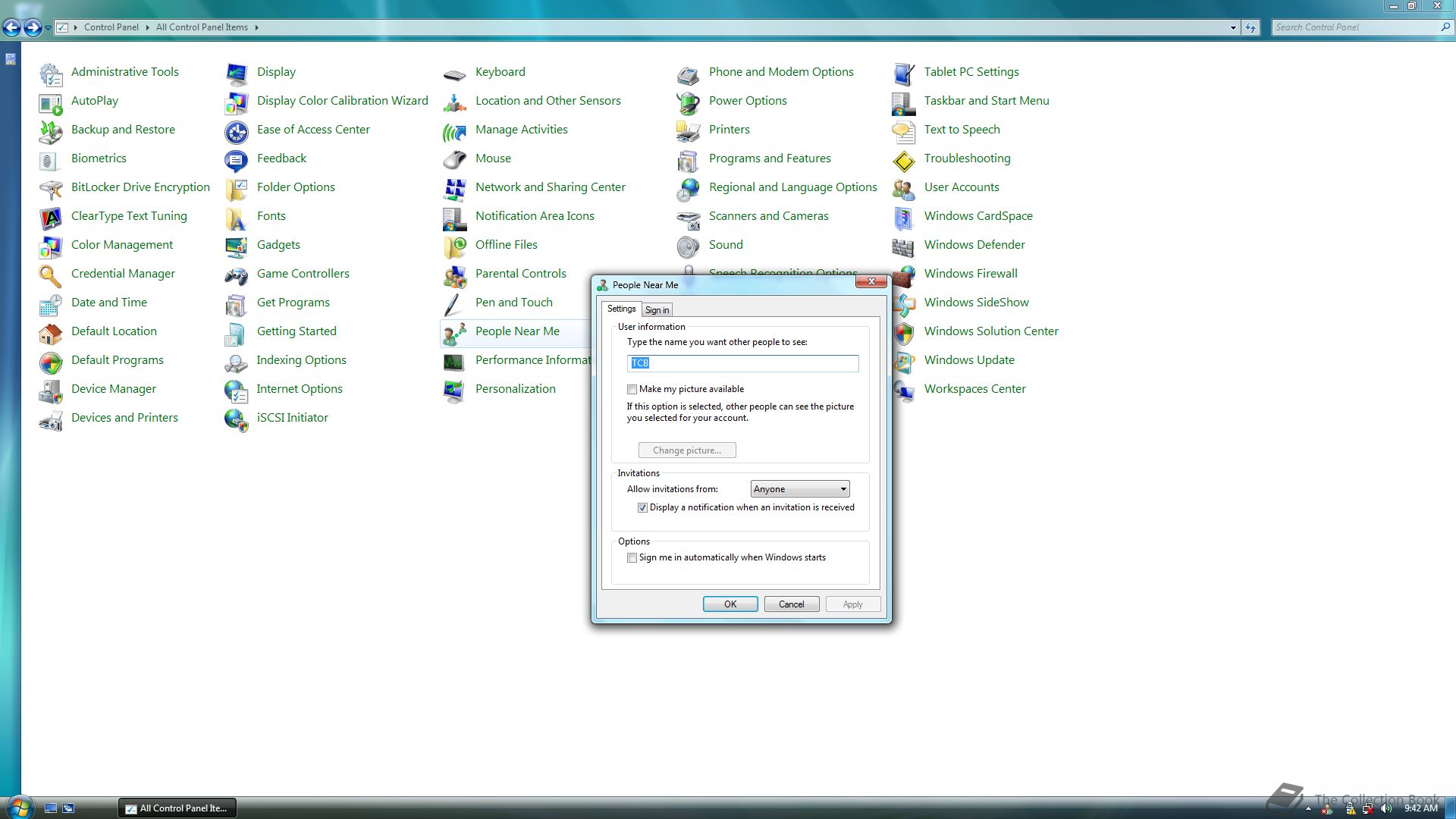Open the Date and Time link

(109, 303)
